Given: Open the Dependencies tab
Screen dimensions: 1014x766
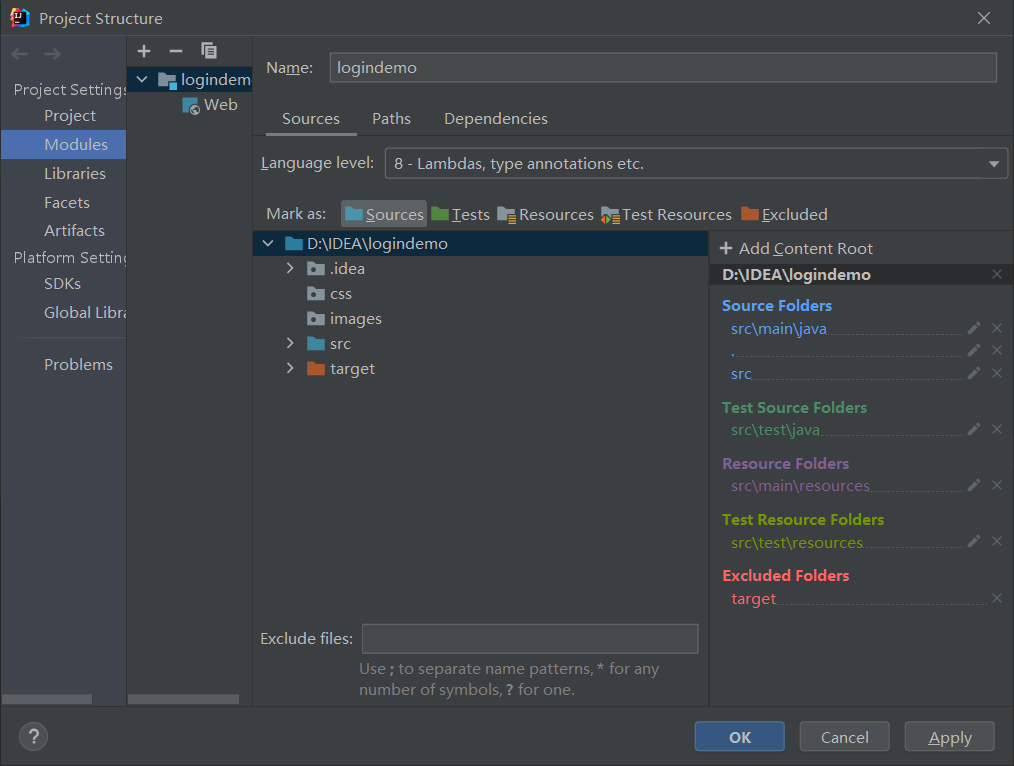Looking at the screenshot, I should click(x=495, y=118).
